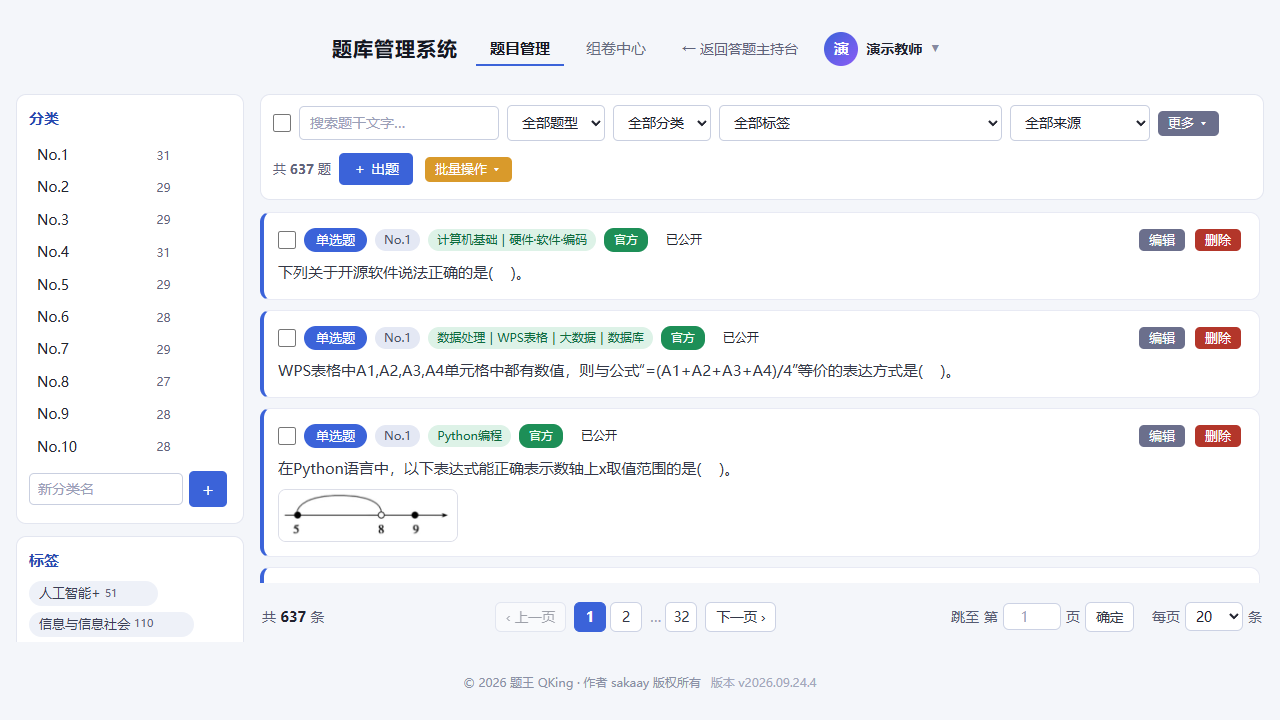Switch to the 题目管理 tab
The height and width of the screenshot is (720, 1280).
520,49
